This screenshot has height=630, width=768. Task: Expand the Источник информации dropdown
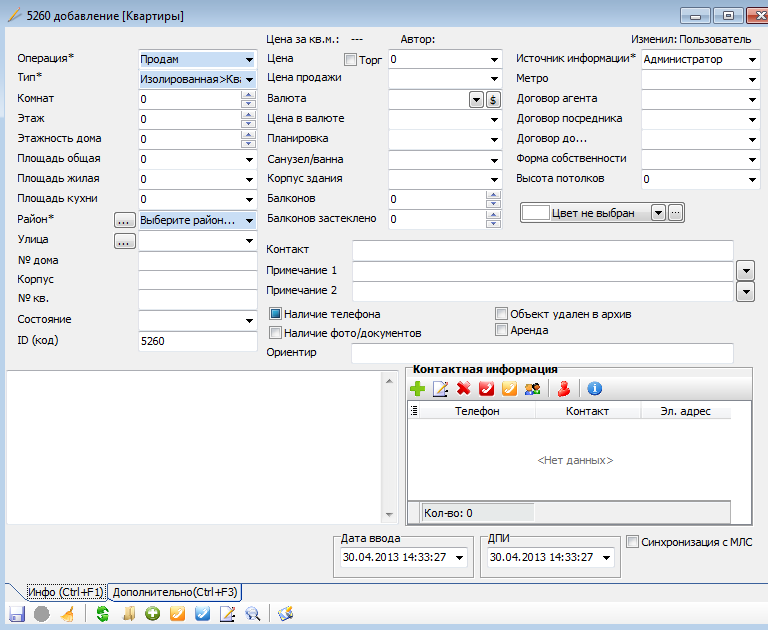click(x=751, y=59)
